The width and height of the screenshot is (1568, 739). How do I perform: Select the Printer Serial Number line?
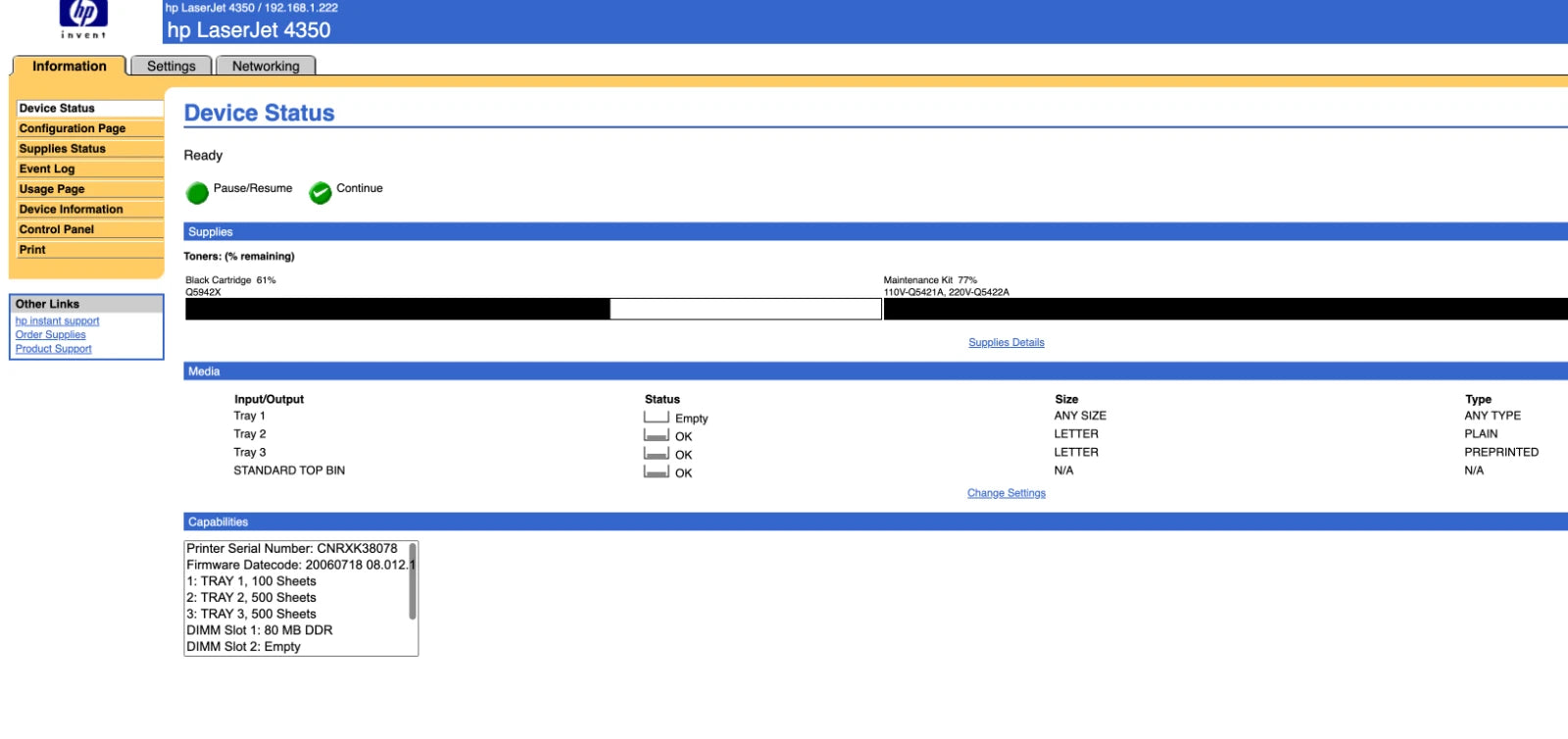click(292, 549)
